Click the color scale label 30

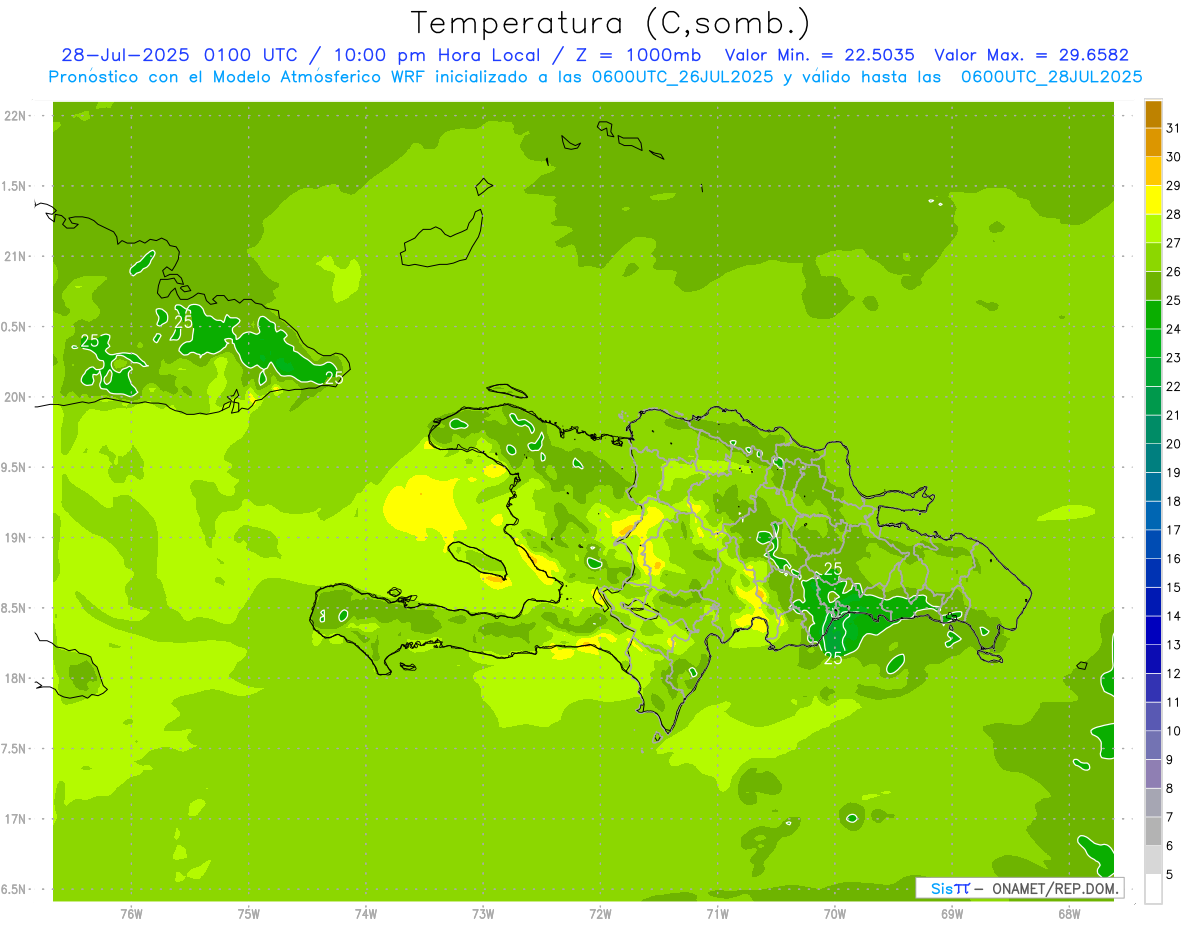1174,157
